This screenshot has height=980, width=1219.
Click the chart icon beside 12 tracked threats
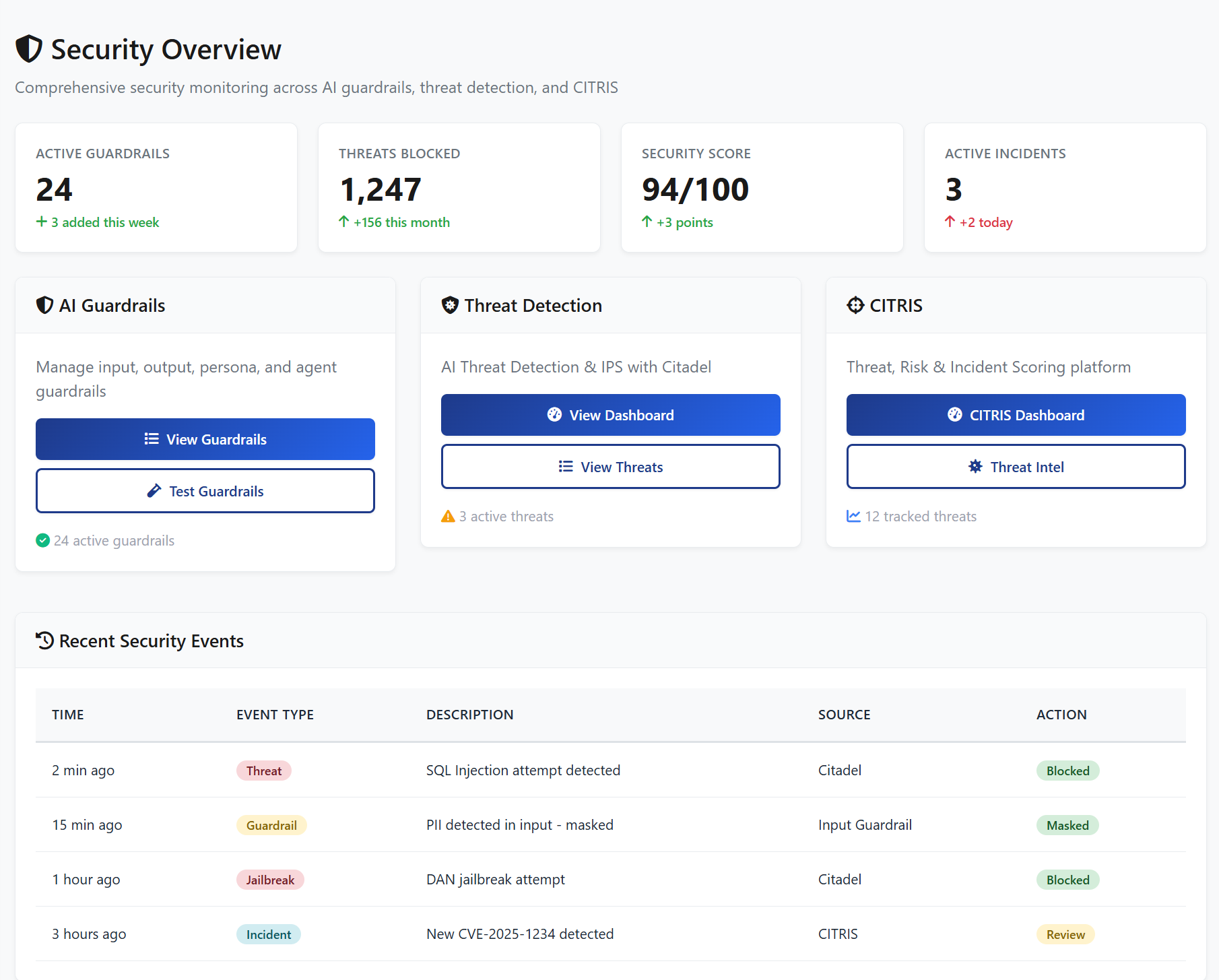tap(853, 516)
